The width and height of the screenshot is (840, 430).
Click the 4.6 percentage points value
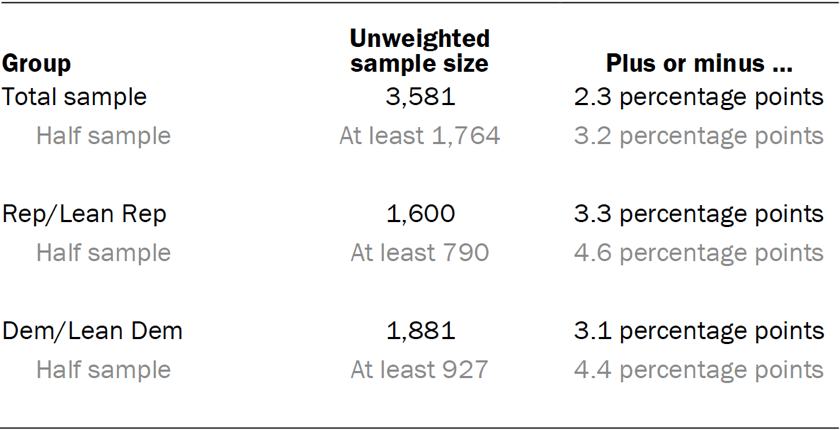tap(699, 253)
